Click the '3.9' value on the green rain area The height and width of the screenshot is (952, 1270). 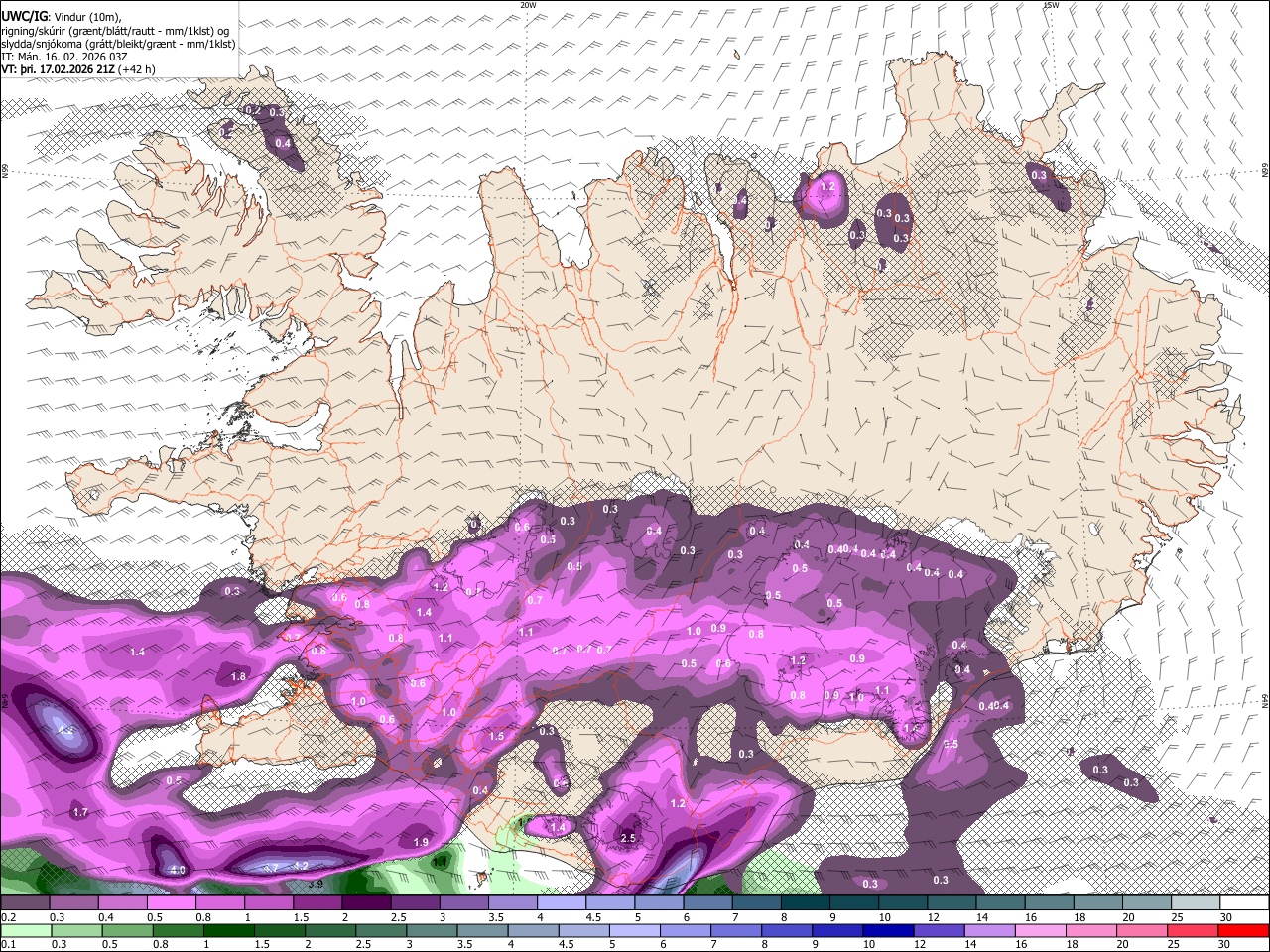click(316, 884)
